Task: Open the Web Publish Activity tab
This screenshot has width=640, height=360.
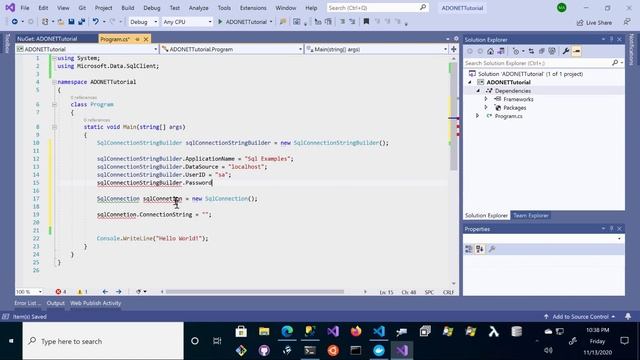Action: tap(96, 303)
